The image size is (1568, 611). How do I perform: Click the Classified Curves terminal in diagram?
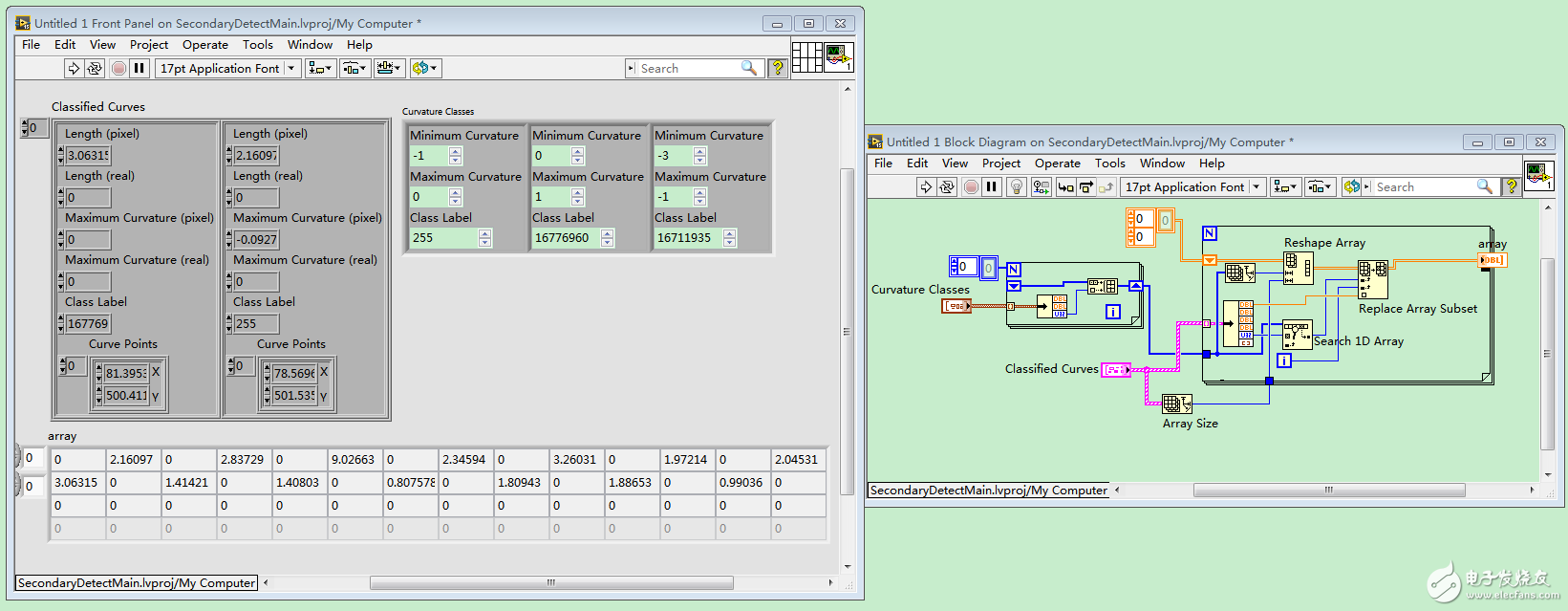pos(1116,370)
